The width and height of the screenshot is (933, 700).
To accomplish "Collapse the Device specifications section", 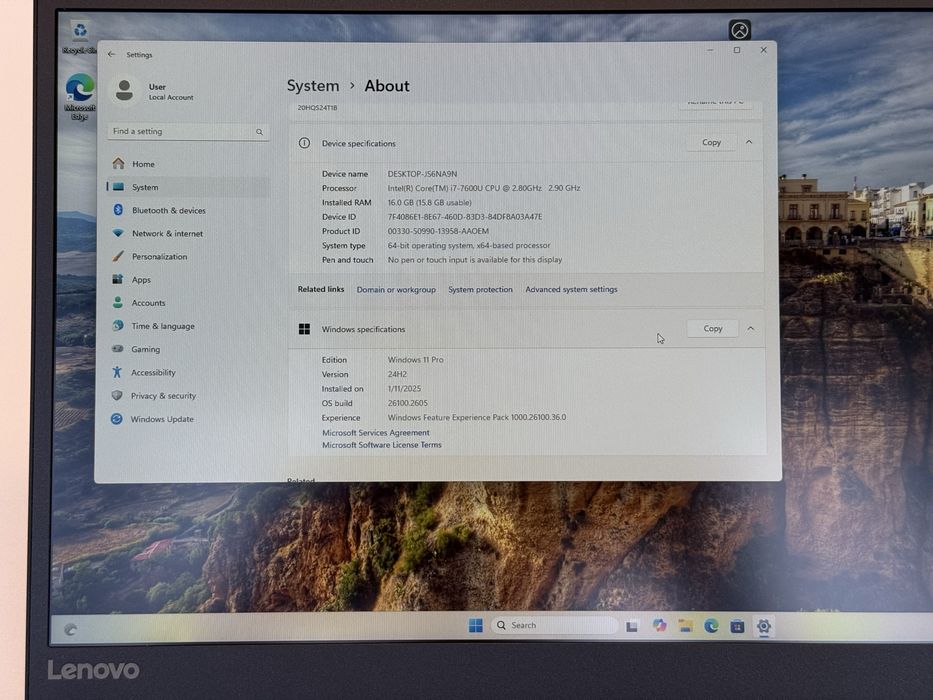I will coord(749,142).
